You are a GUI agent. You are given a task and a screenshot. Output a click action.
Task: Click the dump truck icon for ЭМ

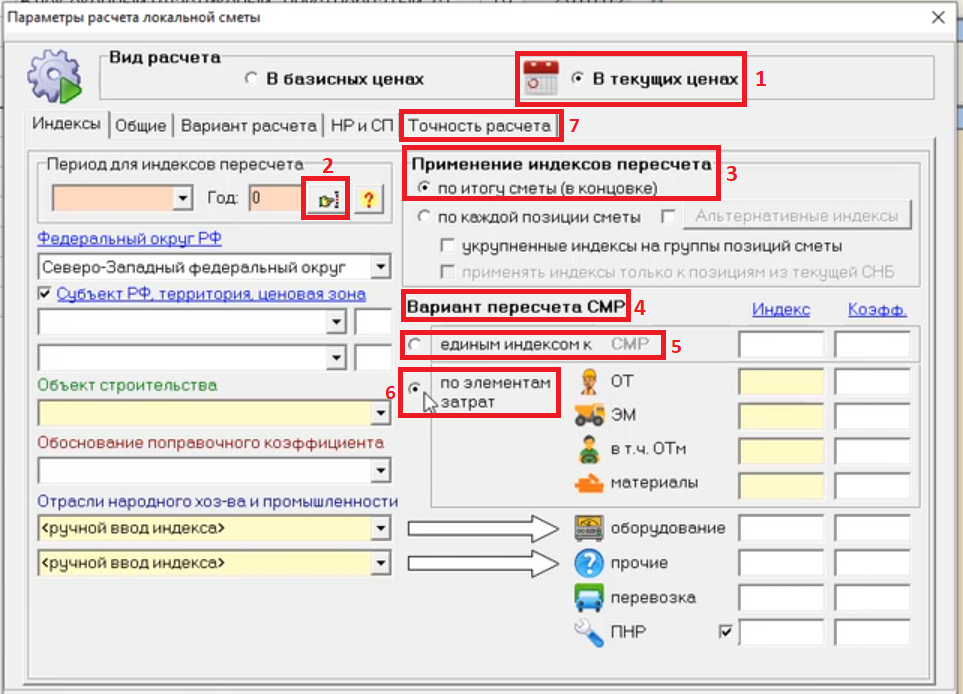[590, 414]
